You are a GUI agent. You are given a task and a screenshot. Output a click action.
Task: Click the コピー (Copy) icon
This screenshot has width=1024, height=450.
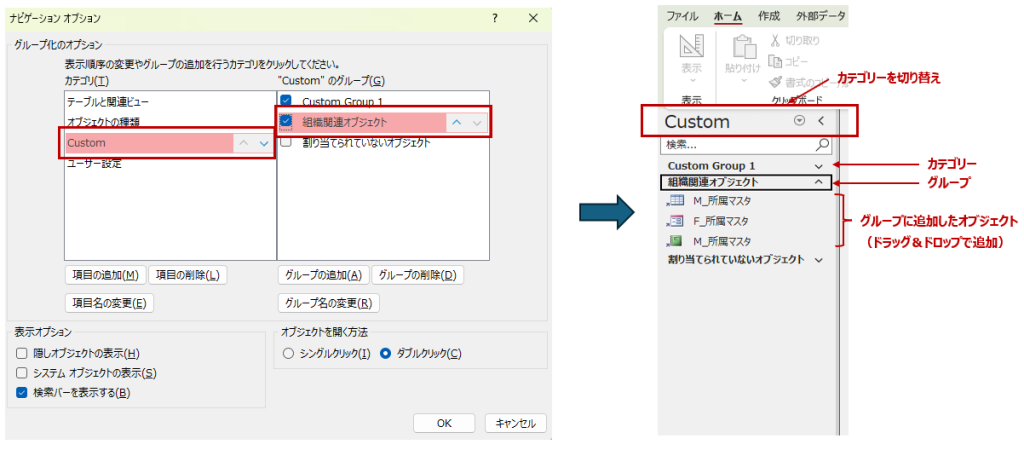click(778, 61)
